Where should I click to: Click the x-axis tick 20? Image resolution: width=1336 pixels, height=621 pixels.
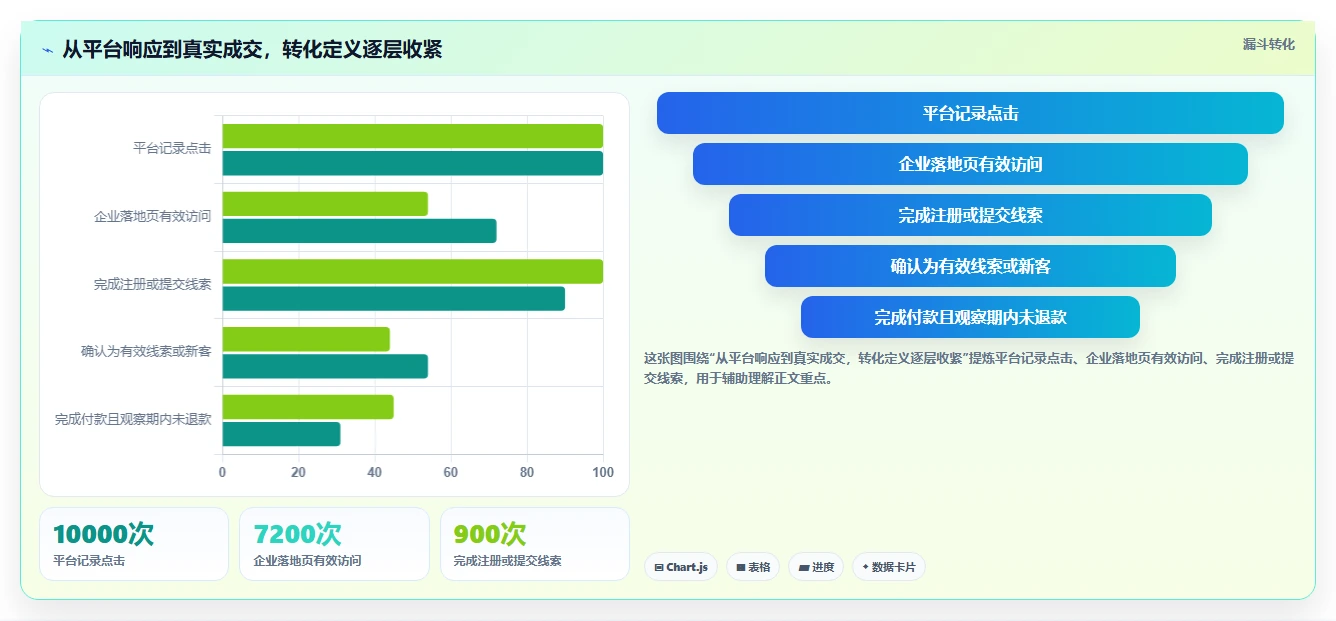tap(298, 472)
